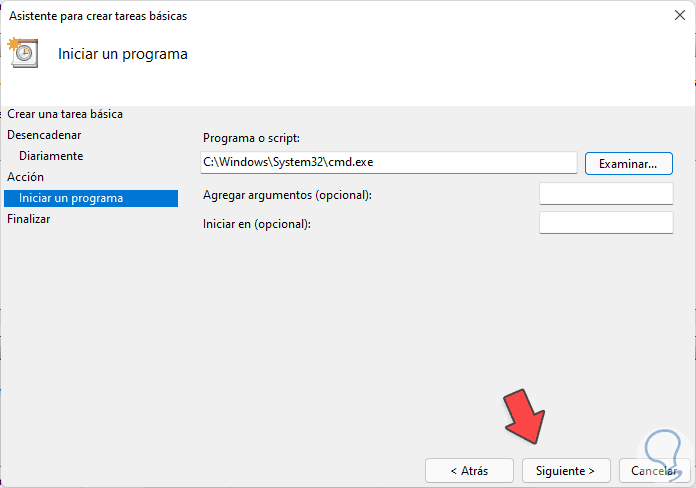Open the Acción step in sidebar
Image resolution: width=696 pixels, height=488 pixels.
pos(26,177)
